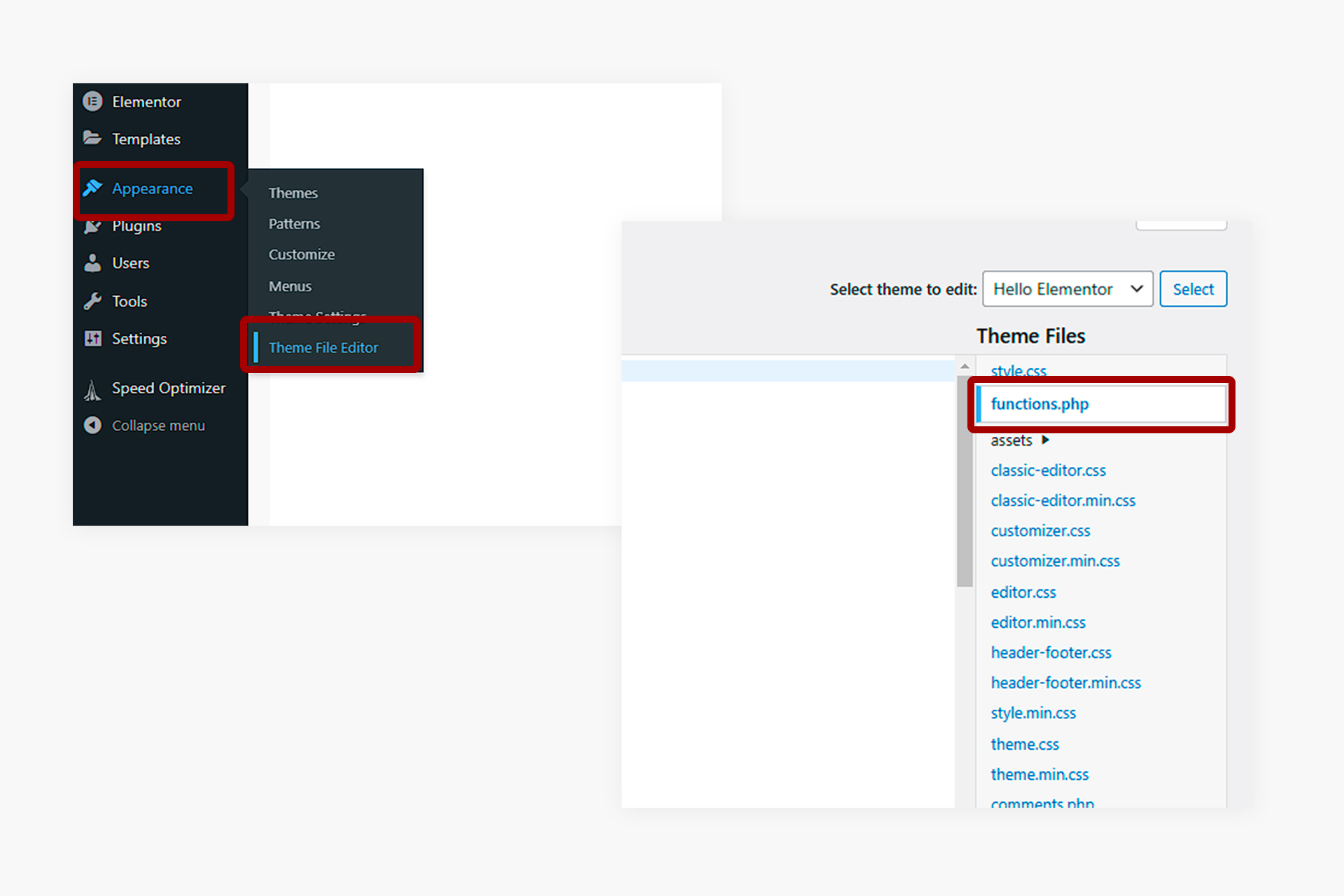
Task: Open classic-editor.min.css file
Action: [1063, 500]
